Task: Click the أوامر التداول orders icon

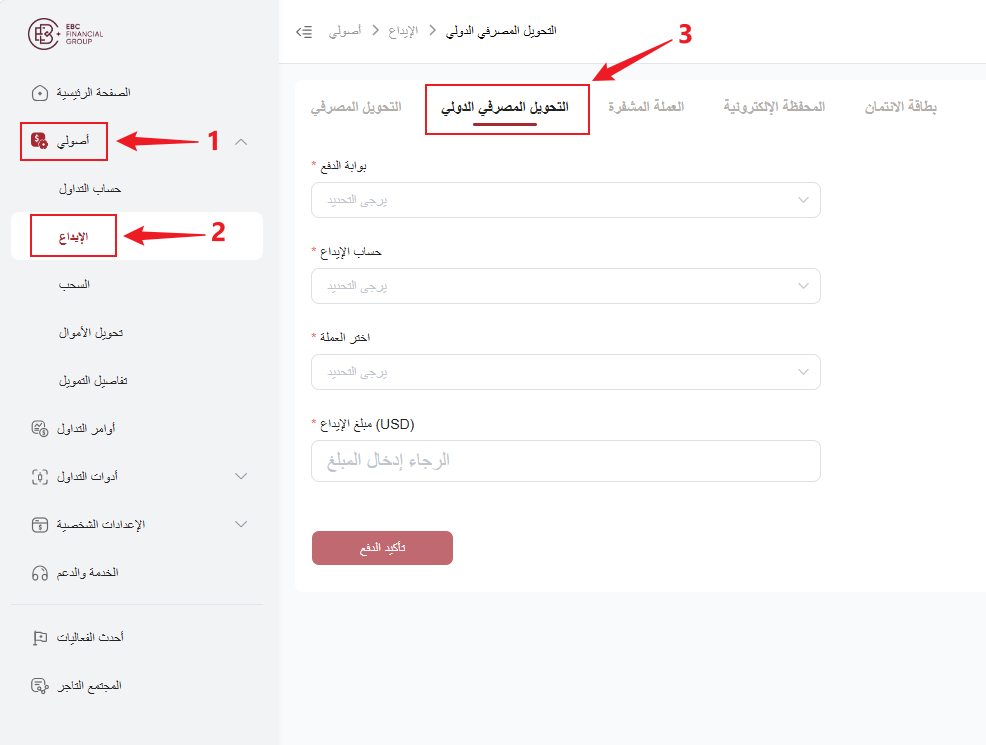Action: point(40,429)
